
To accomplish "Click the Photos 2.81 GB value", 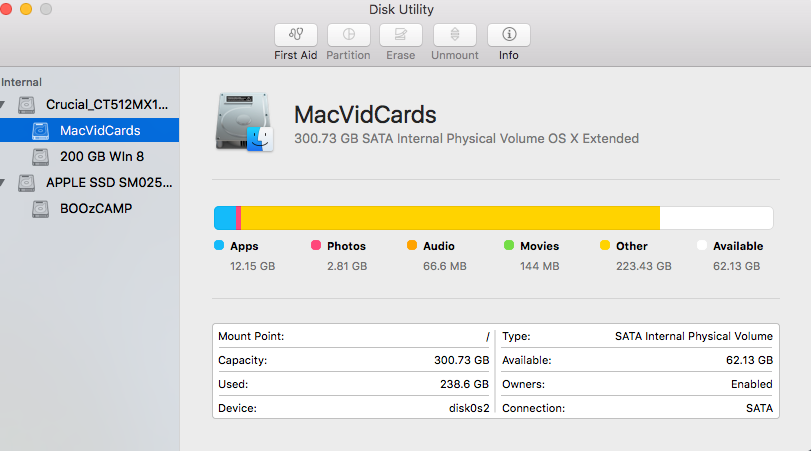I will point(347,266).
